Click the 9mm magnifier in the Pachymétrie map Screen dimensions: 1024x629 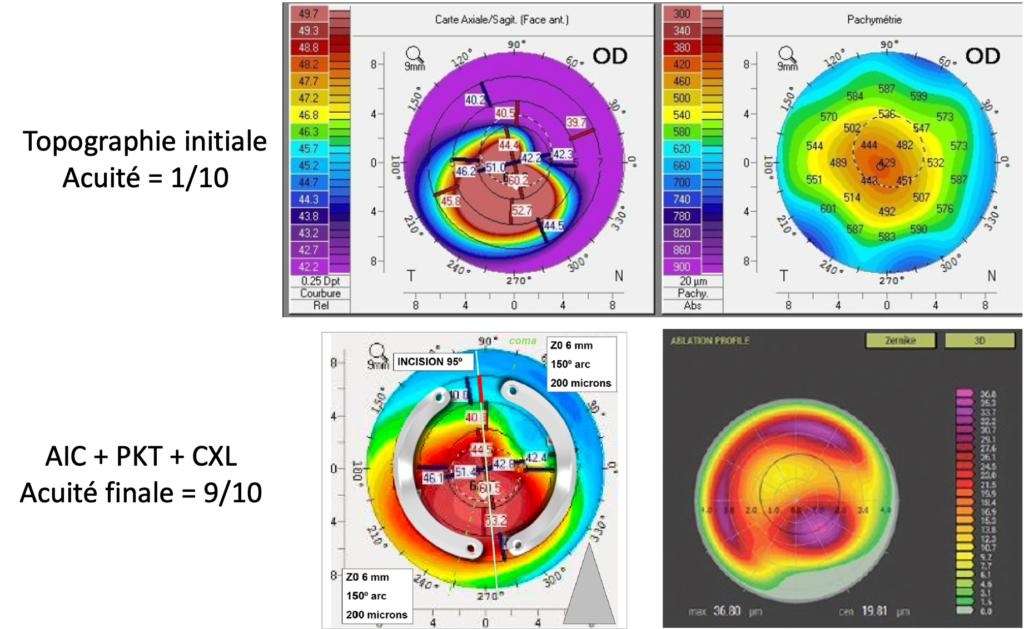(788, 58)
